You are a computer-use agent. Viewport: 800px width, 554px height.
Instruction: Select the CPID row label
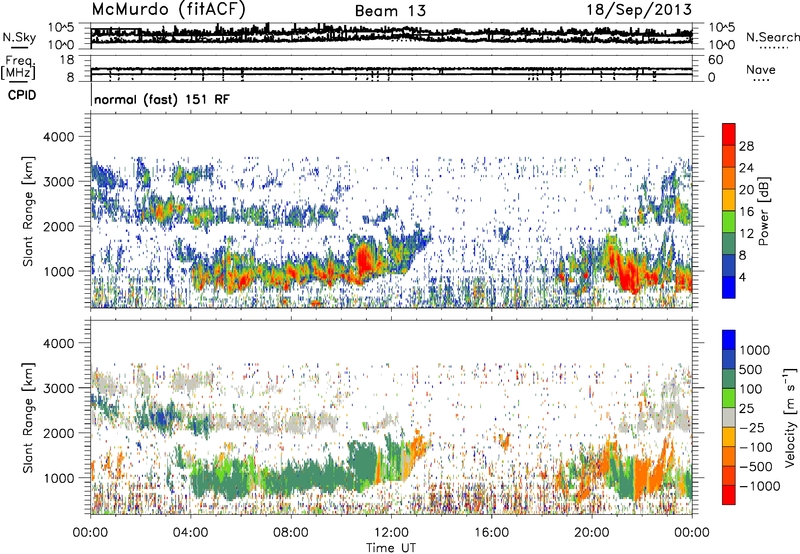click(22, 95)
